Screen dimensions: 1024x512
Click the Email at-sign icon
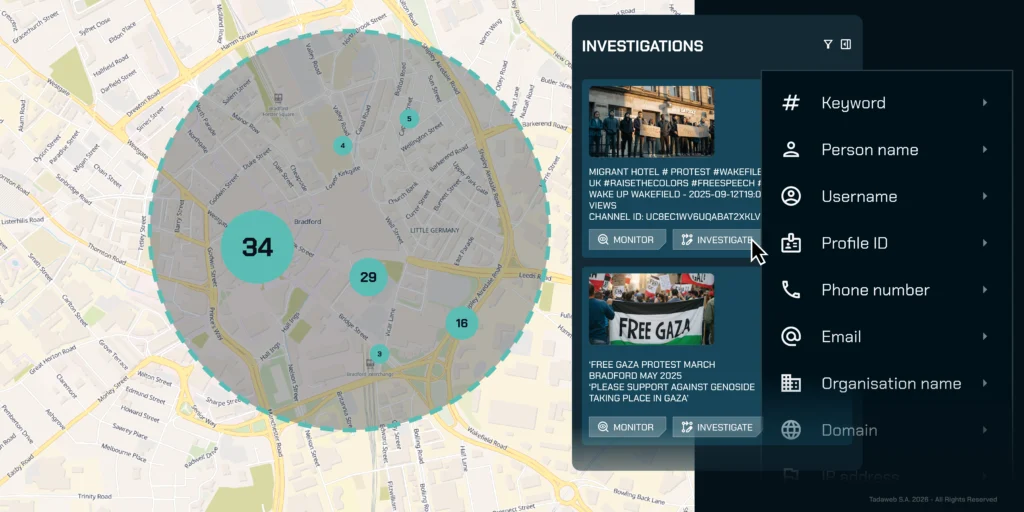pyautogui.click(x=791, y=337)
